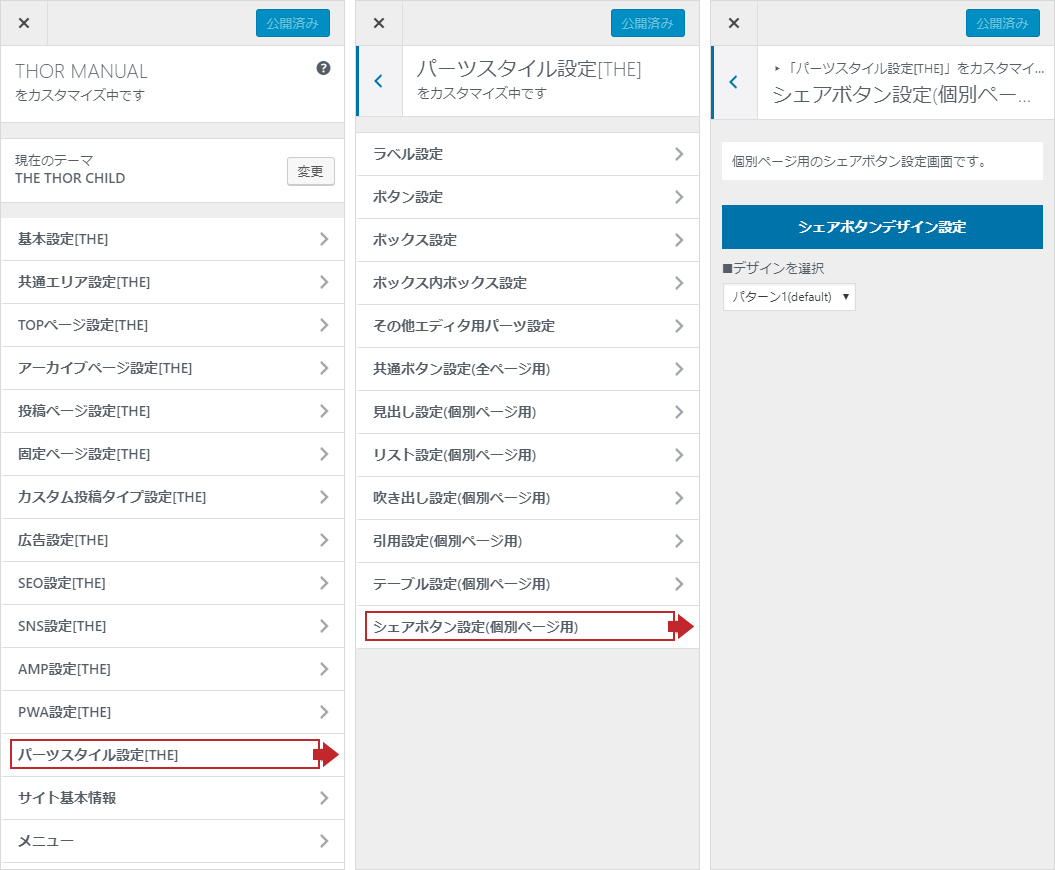Open 見出し設定(個別ページ用) section
This screenshot has height=870, width=1055.
pyautogui.click(x=527, y=412)
